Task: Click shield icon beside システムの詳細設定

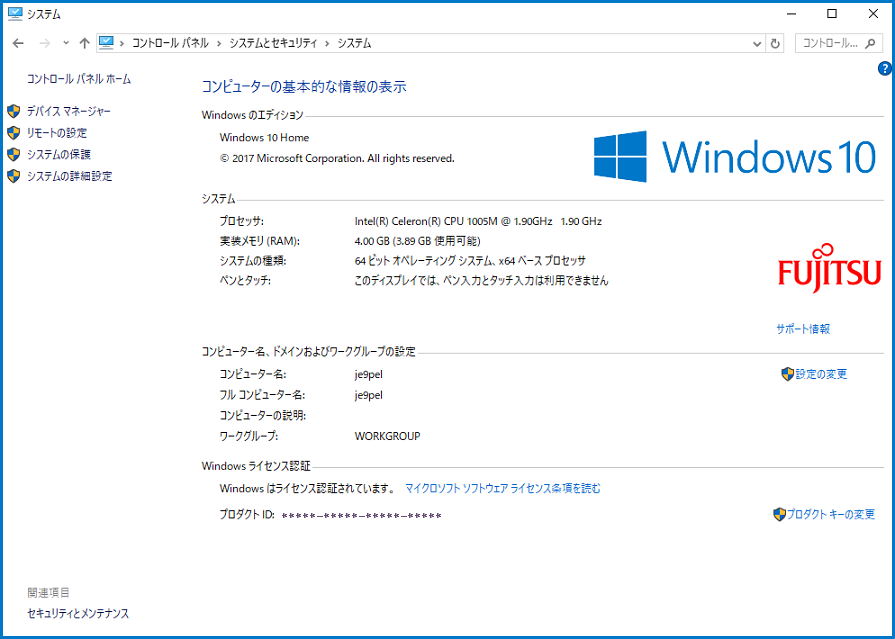Action: [14, 176]
